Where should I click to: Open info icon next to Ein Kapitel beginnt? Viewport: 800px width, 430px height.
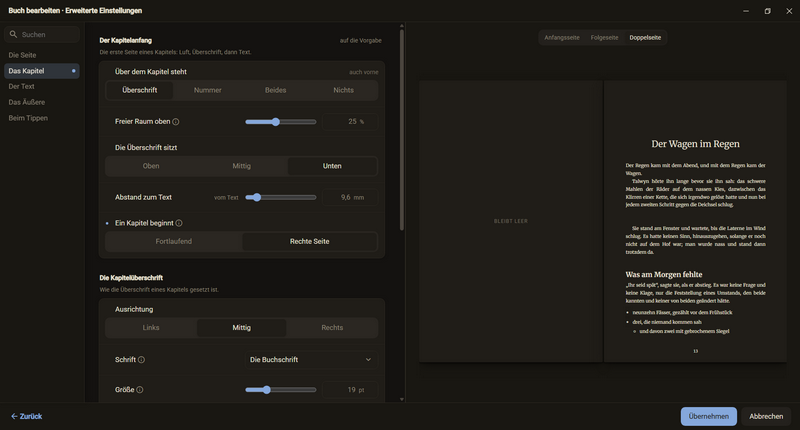(179, 223)
